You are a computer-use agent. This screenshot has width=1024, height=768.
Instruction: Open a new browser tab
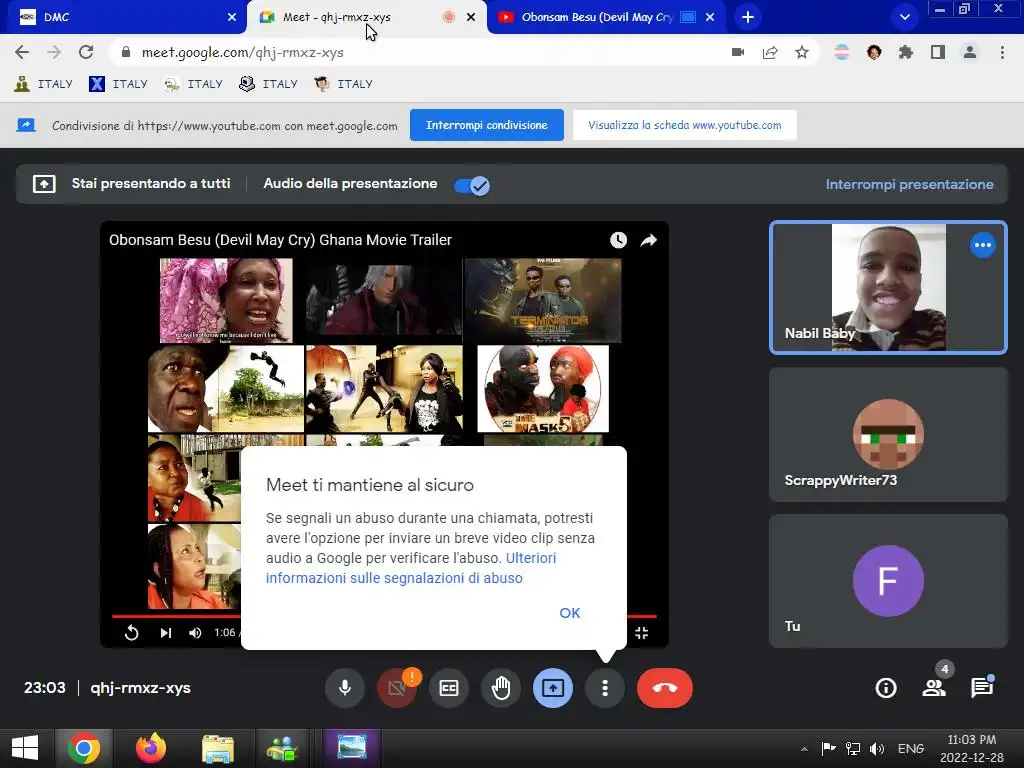click(748, 17)
